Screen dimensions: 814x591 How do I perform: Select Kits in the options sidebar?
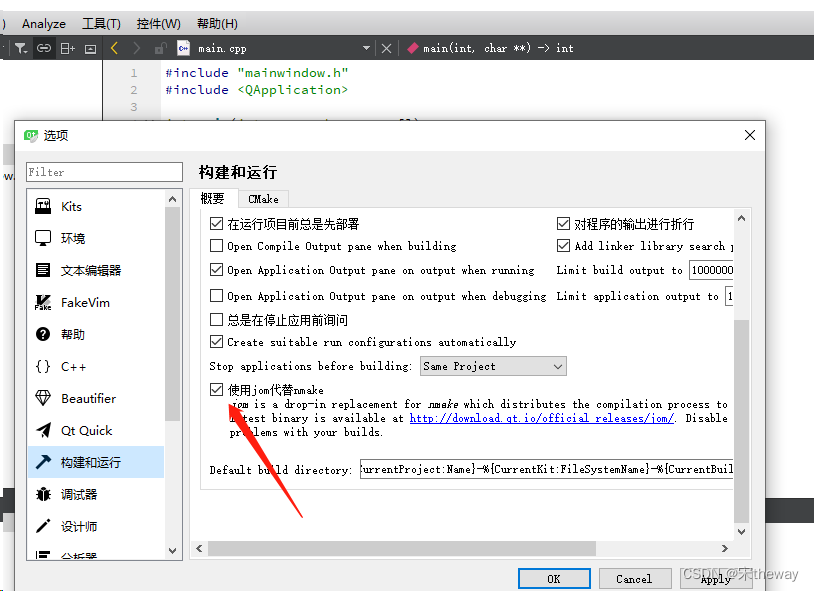(70, 206)
